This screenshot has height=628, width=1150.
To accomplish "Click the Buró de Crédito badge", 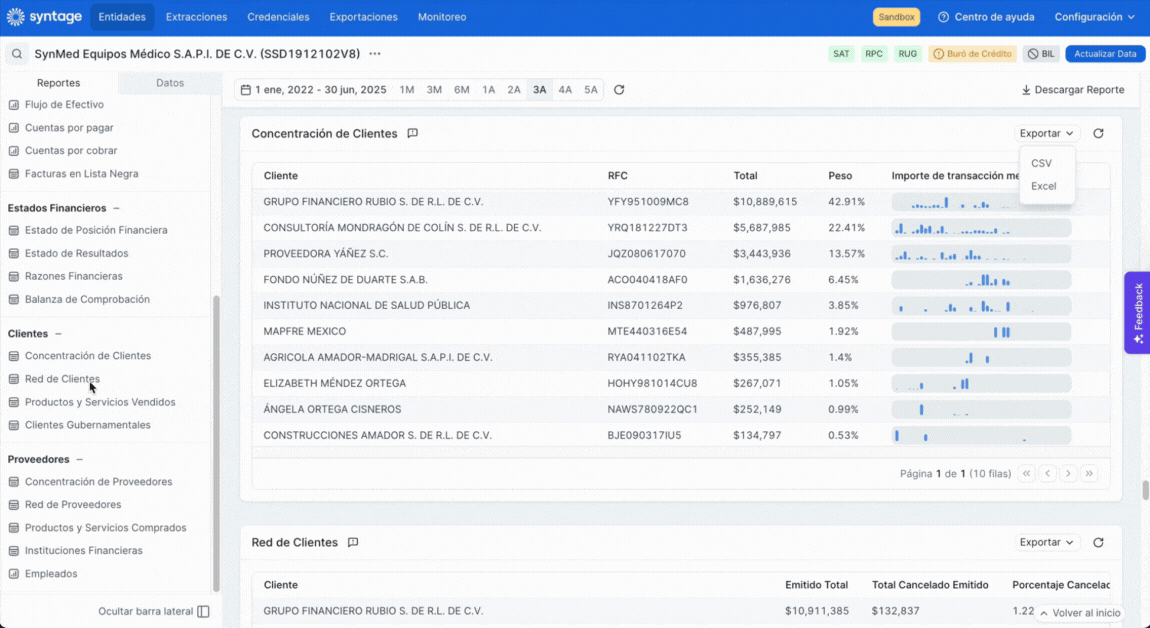I will [x=973, y=54].
